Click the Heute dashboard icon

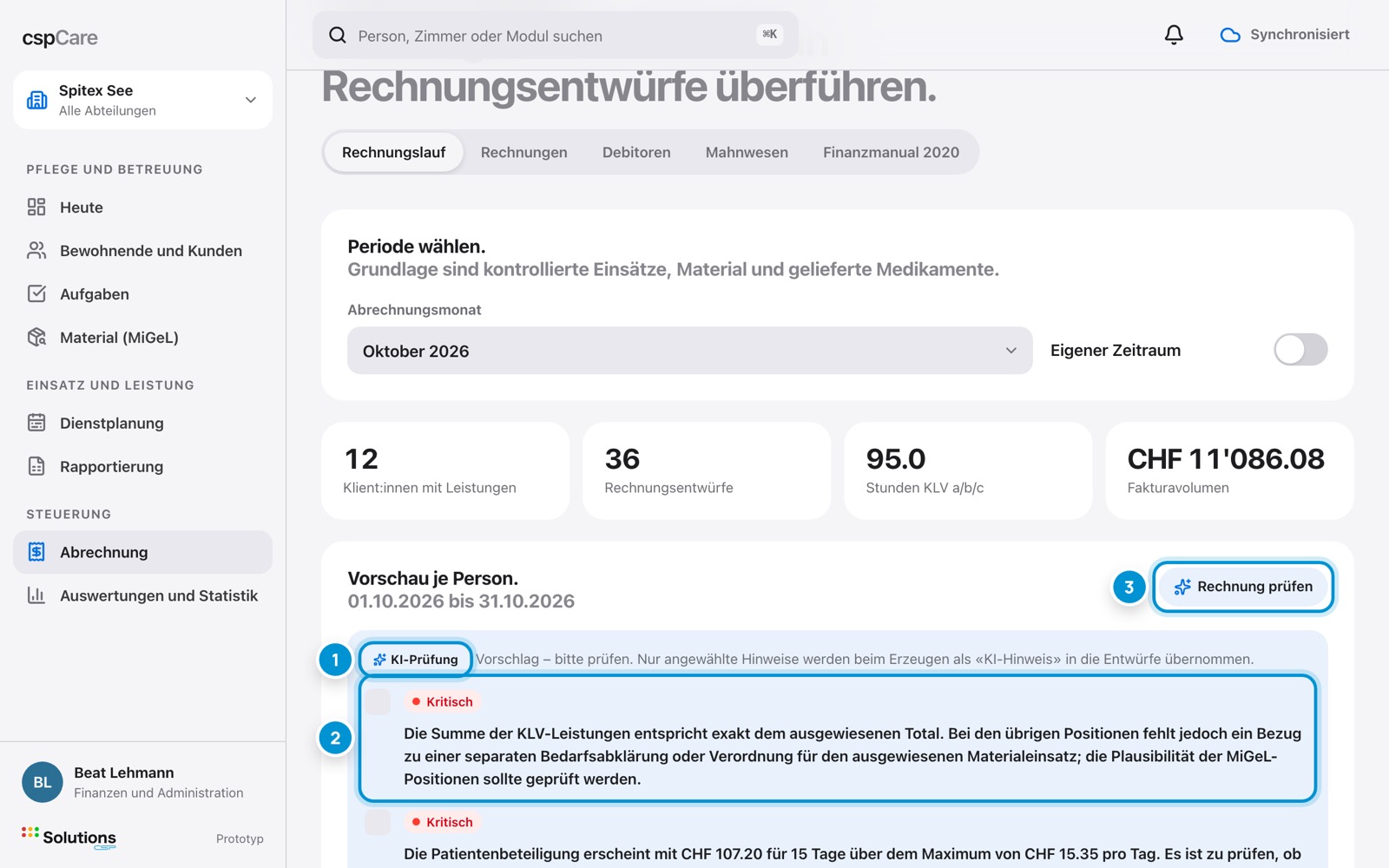point(36,207)
